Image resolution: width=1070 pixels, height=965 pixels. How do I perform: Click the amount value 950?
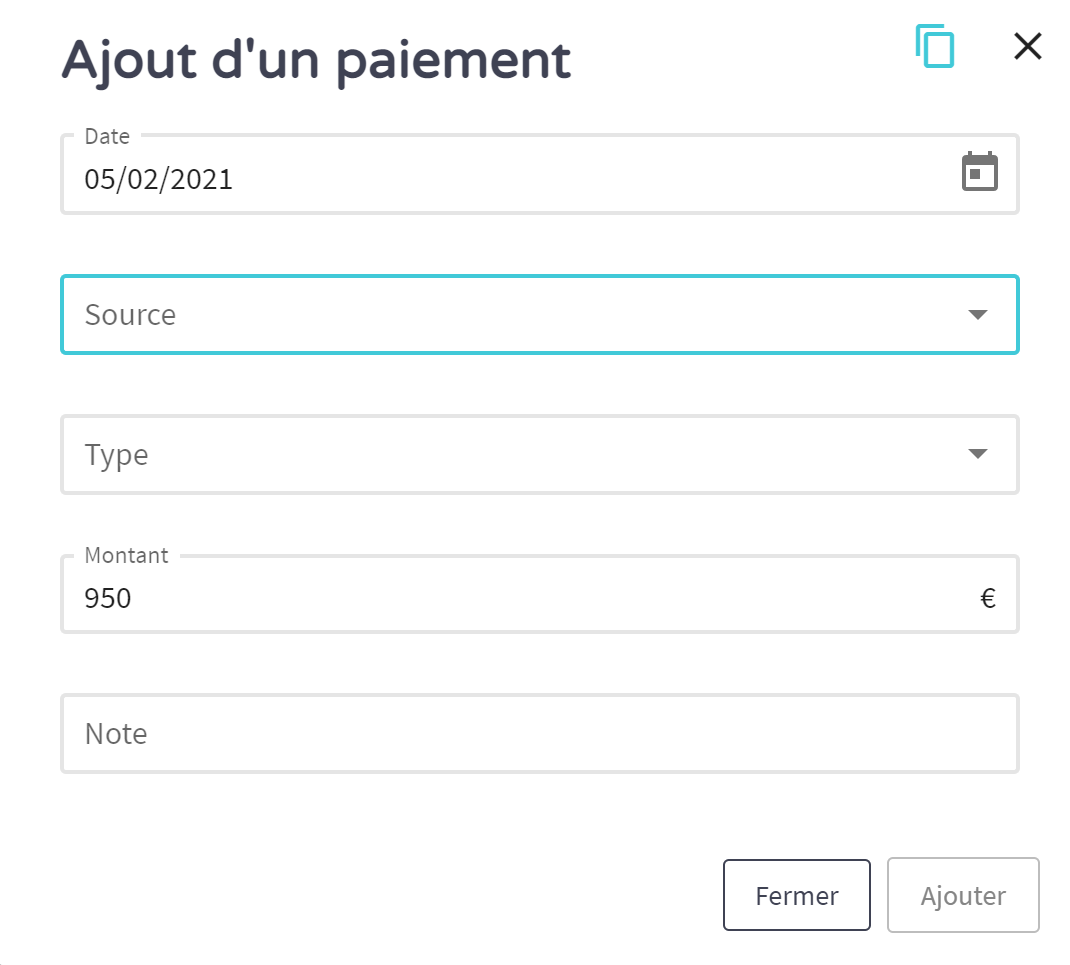point(108,599)
